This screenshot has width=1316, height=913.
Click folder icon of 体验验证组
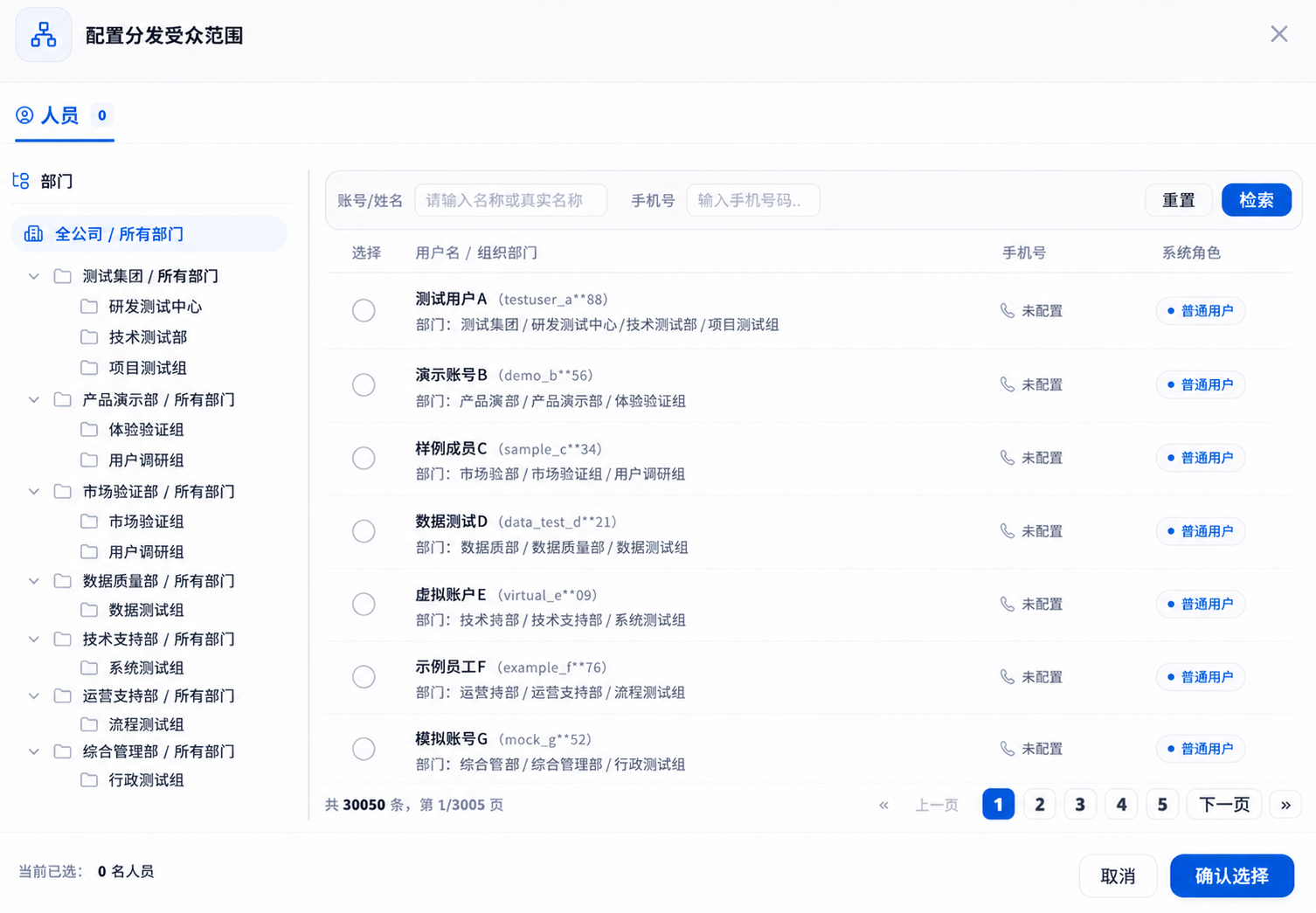[89, 430]
